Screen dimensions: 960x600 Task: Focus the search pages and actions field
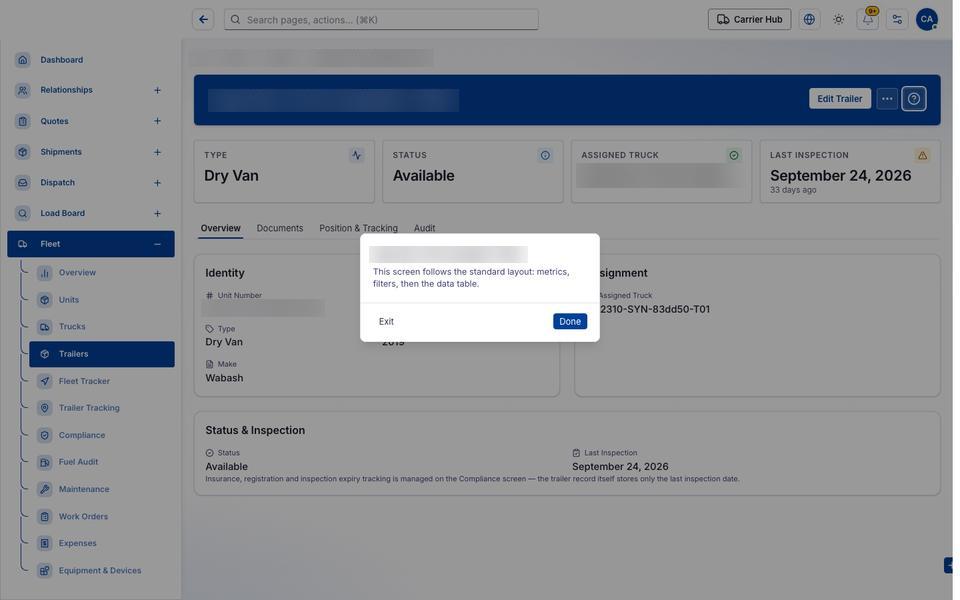(381, 20)
